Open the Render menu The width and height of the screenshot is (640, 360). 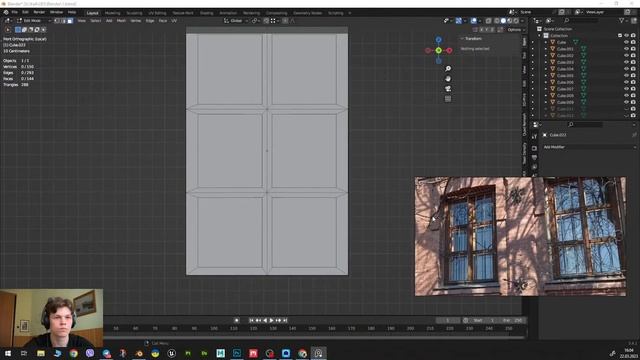pos(39,13)
